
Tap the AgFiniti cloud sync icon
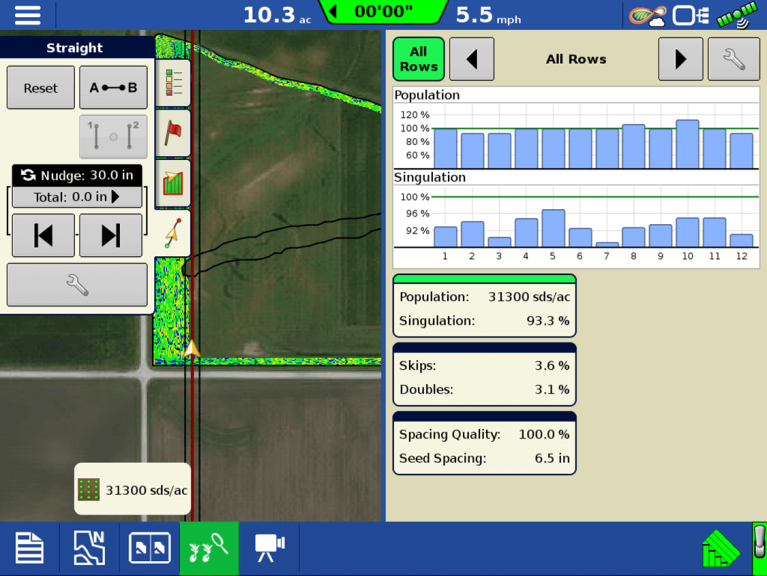point(647,15)
